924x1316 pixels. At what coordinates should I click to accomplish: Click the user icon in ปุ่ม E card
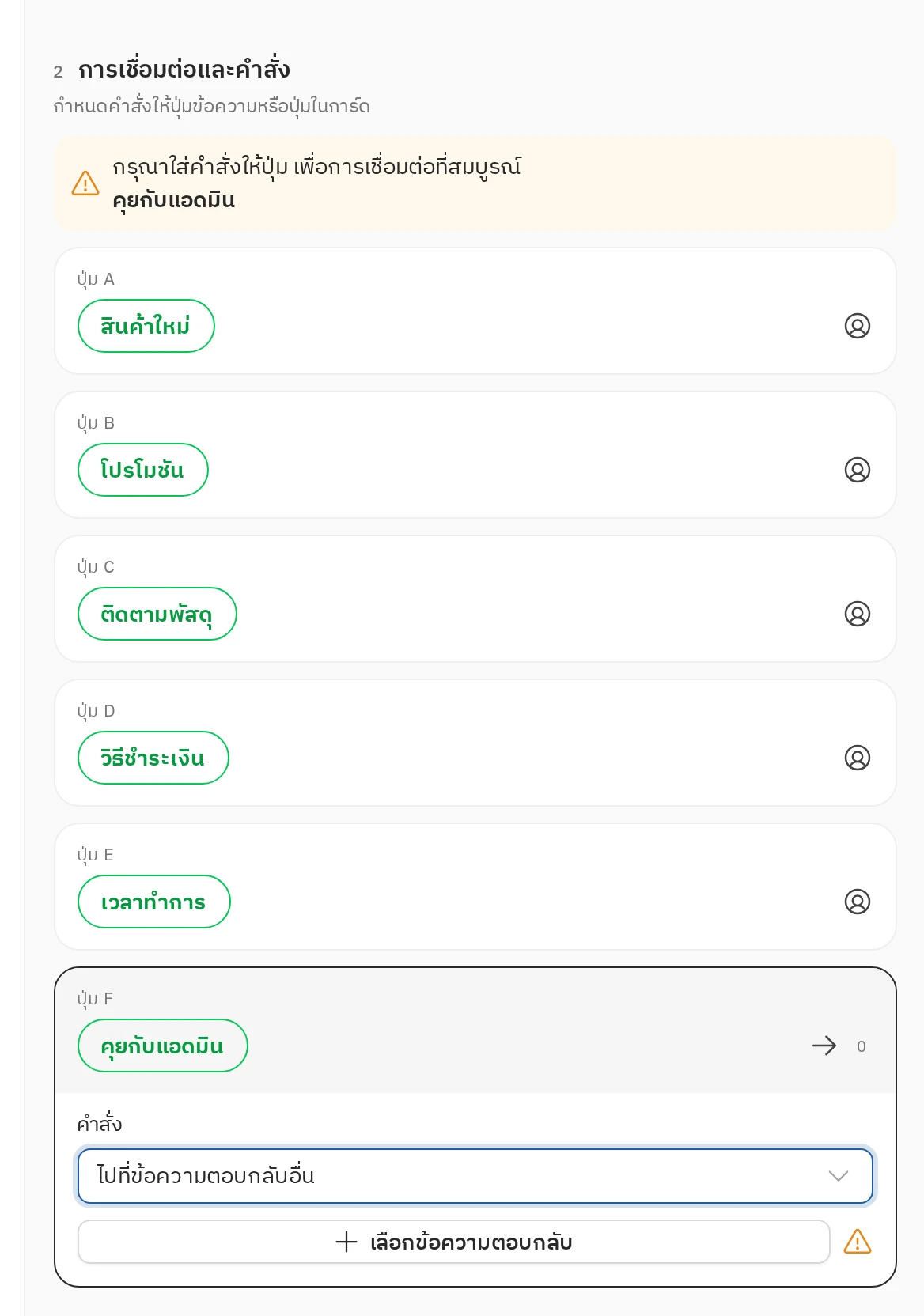[x=857, y=902]
